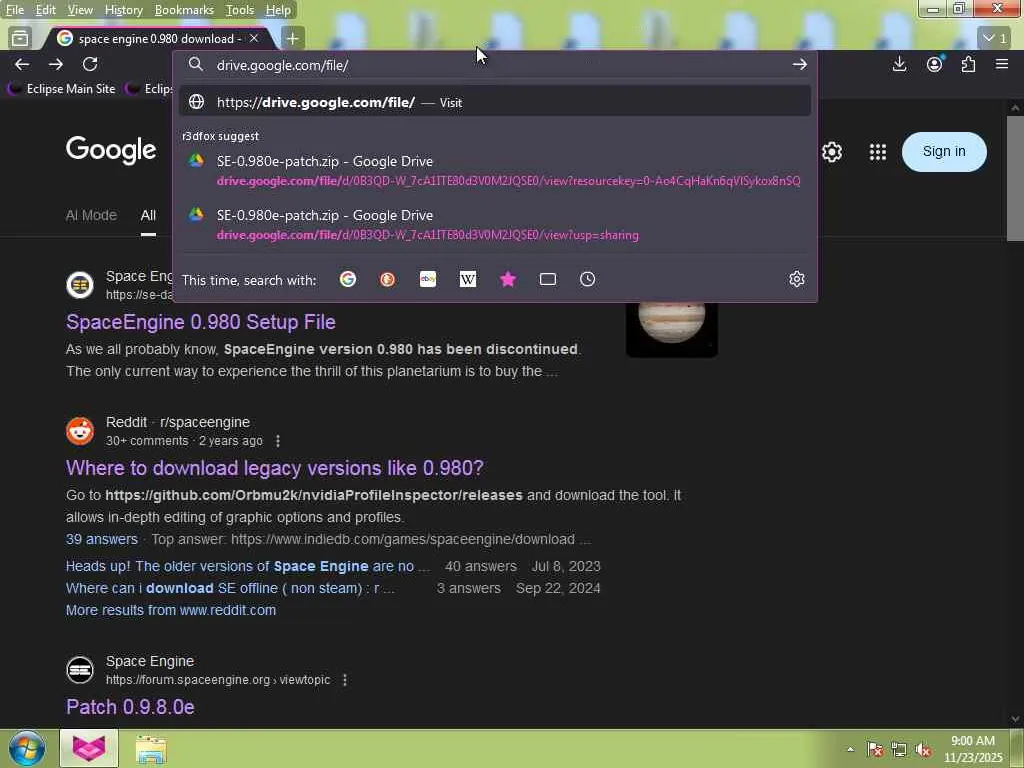Close the space engine 0.980 download tab
This screenshot has height=768, width=1024.
coord(254,39)
